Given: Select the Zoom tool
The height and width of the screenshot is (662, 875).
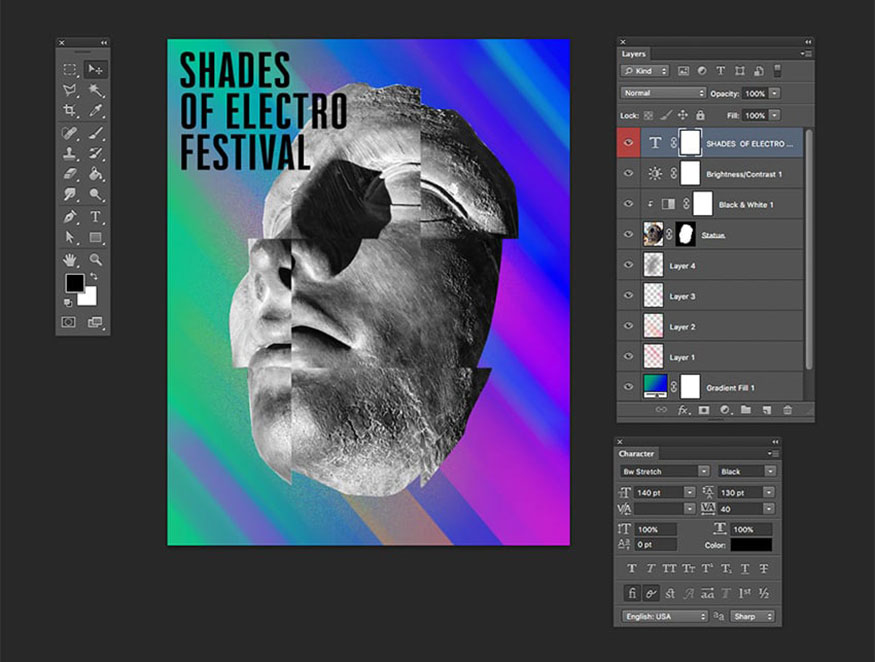Looking at the screenshot, I should (x=95, y=260).
